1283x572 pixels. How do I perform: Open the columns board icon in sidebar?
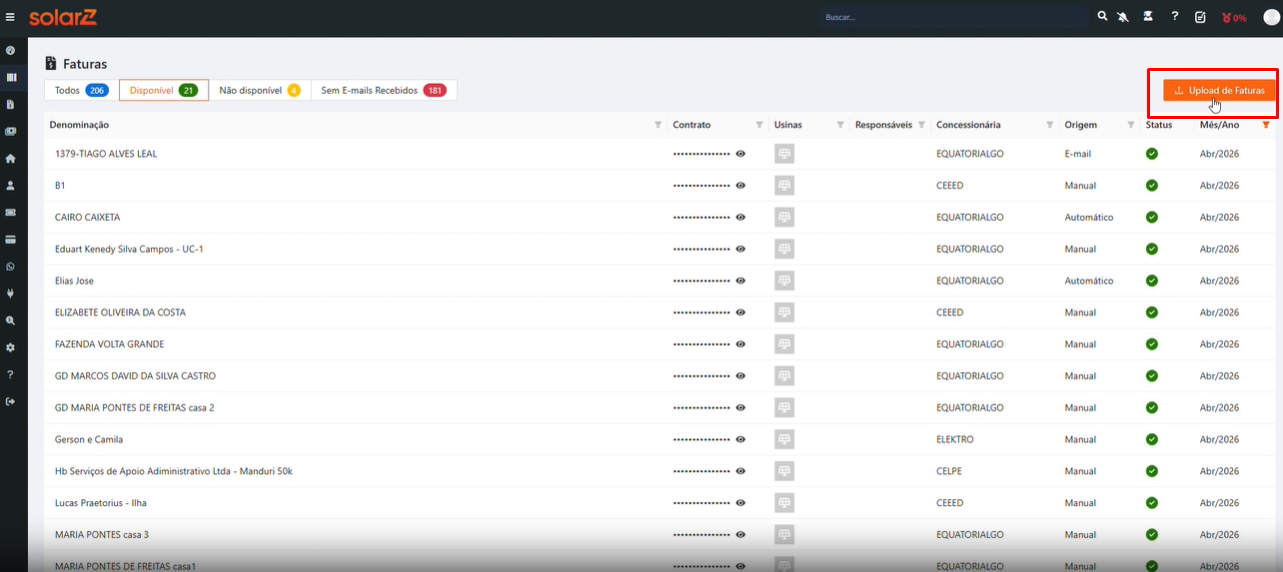(10, 77)
